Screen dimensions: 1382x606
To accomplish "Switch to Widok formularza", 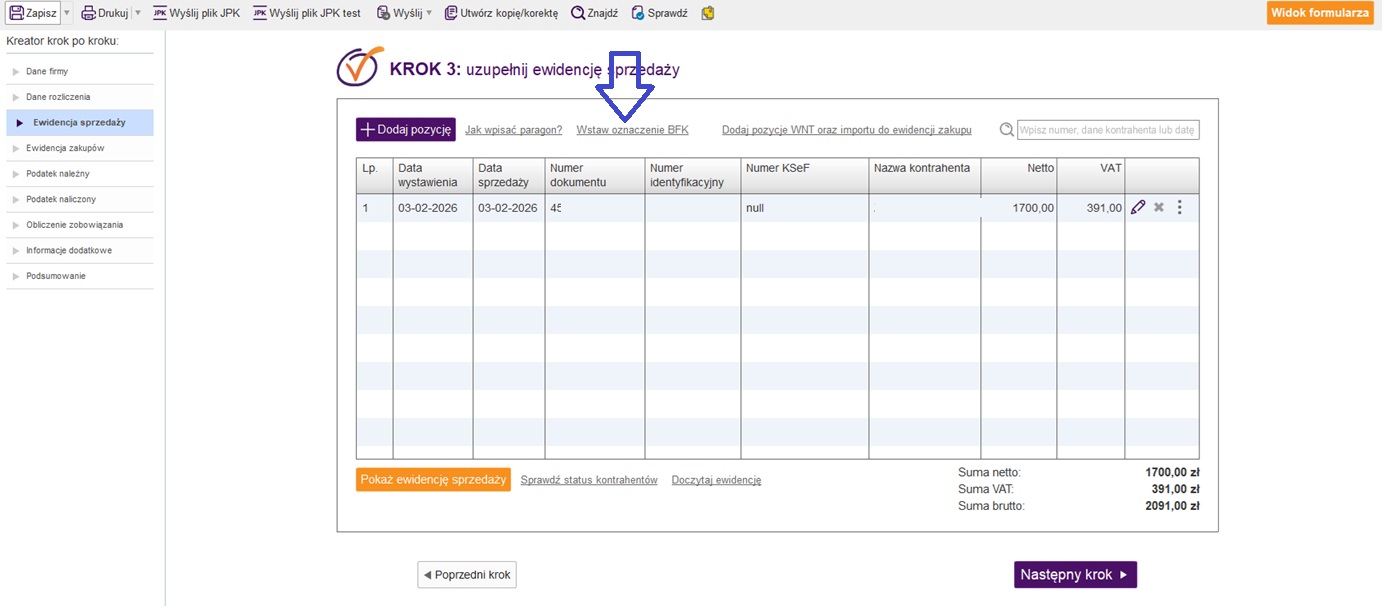I will [x=1319, y=13].
